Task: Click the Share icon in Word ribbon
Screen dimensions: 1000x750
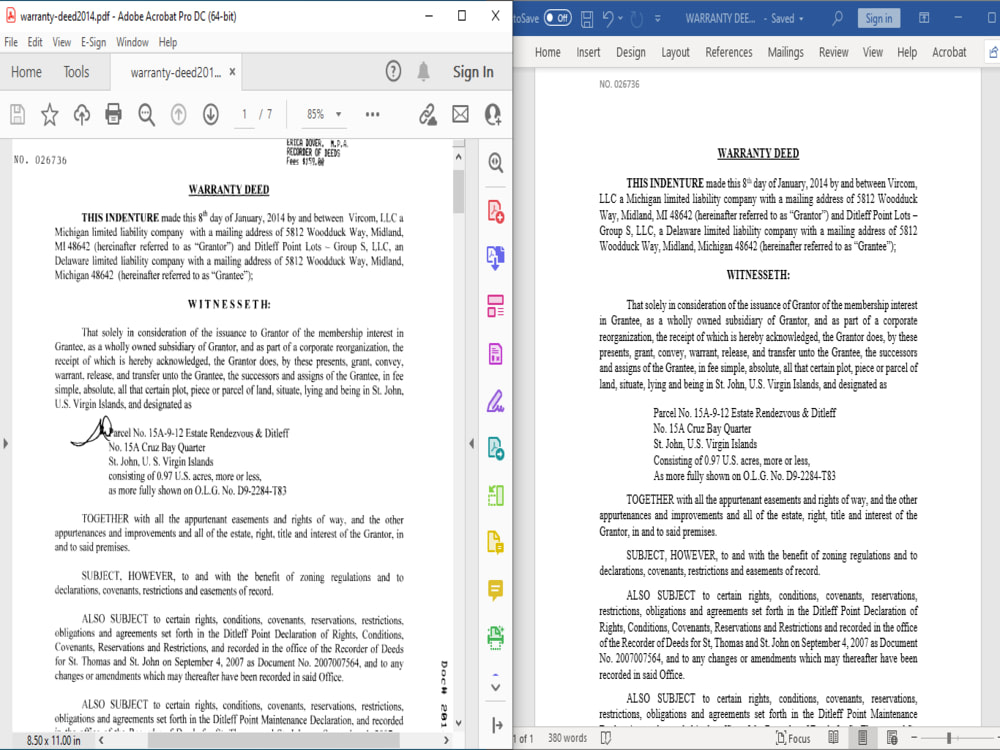Action: (993, 52)
